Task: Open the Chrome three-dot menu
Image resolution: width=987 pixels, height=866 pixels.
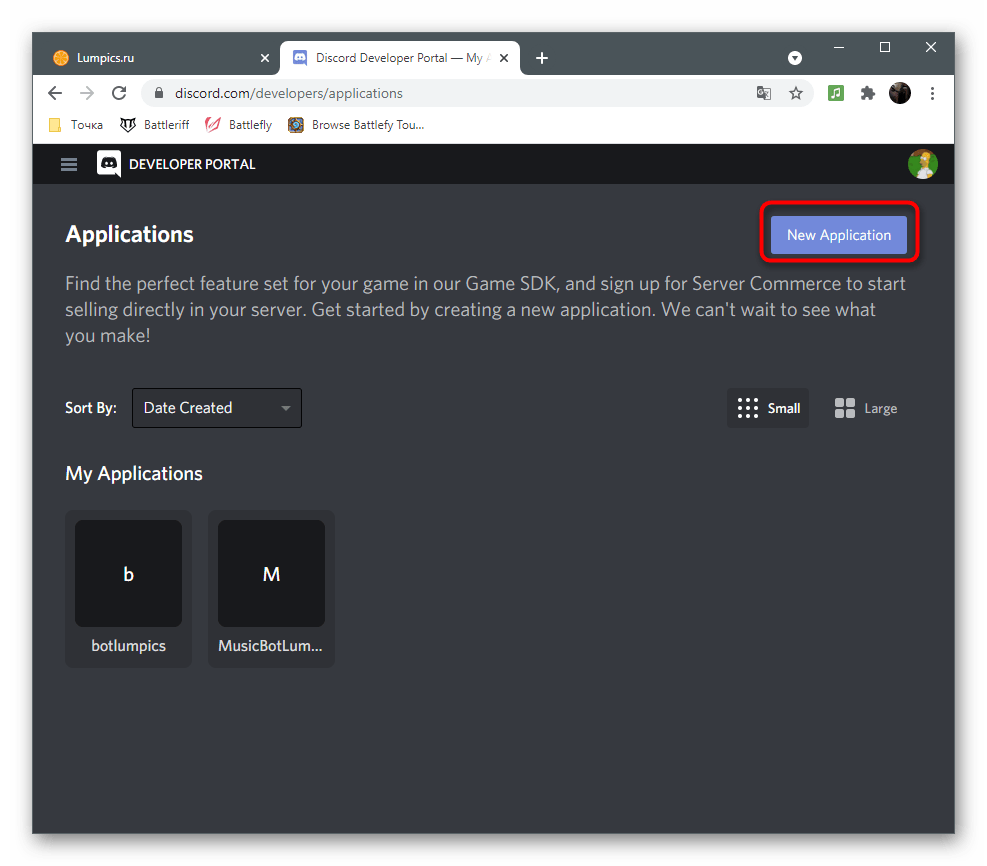Action: 932,92
